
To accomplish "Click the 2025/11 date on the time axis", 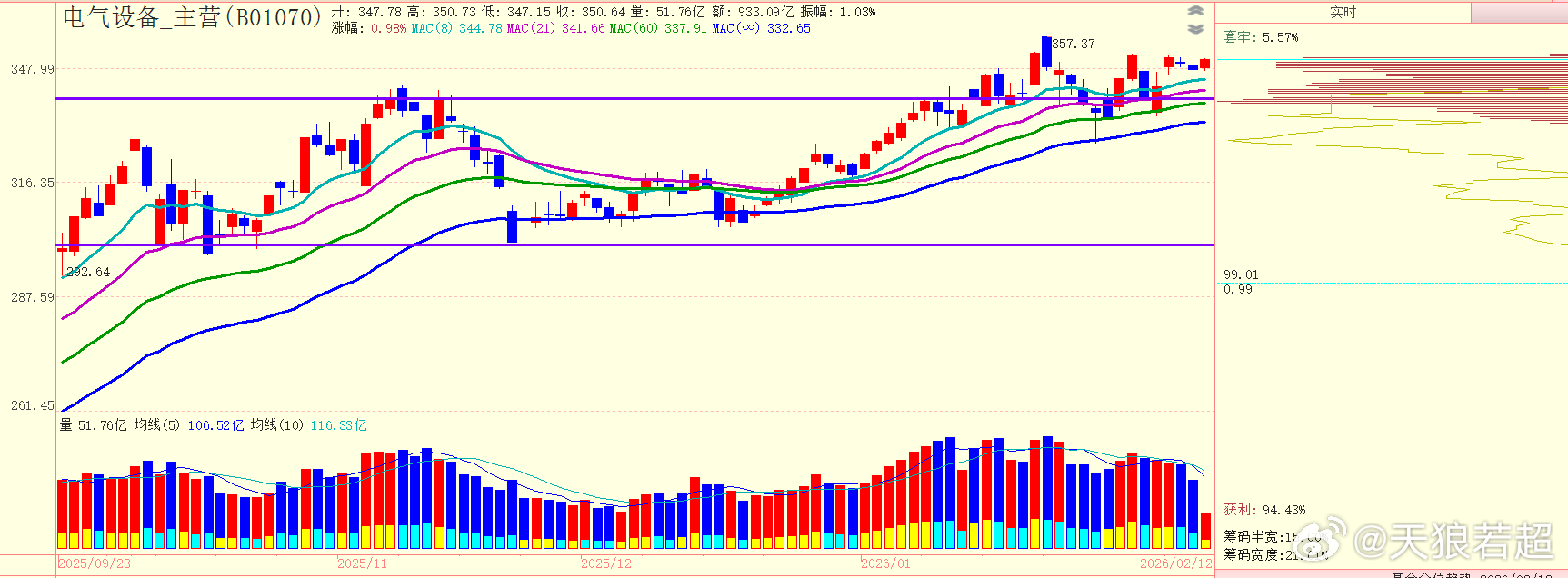I will 362,563.
